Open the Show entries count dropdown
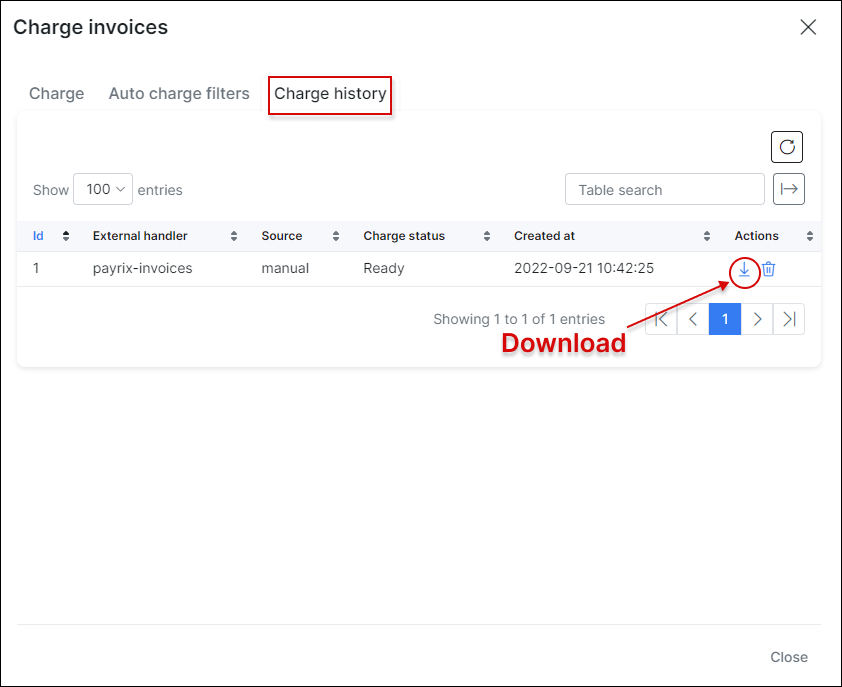The width and height of the screenshot is (842, 687). coord(103,189)
